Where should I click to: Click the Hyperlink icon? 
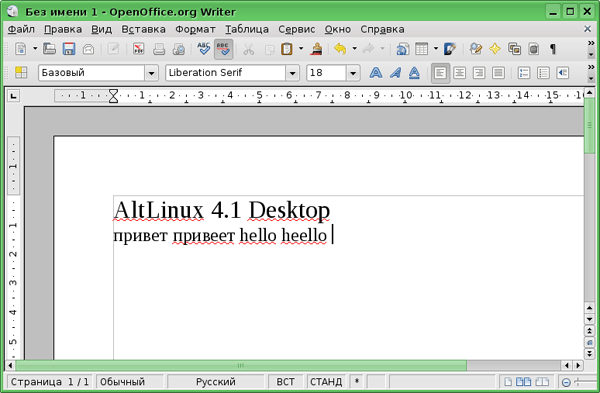(402, 49)
